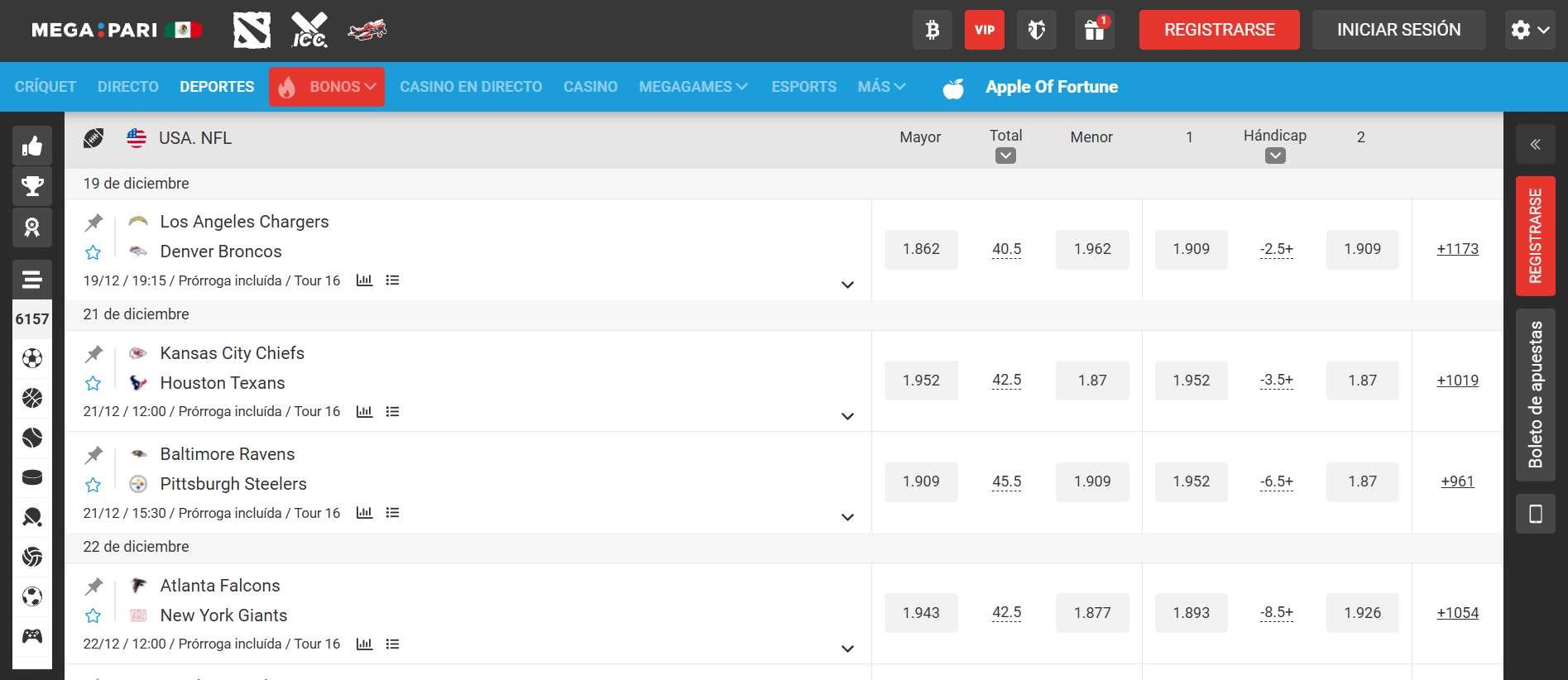
Task: Select the basketball sport icon
Action: (32, 398)
